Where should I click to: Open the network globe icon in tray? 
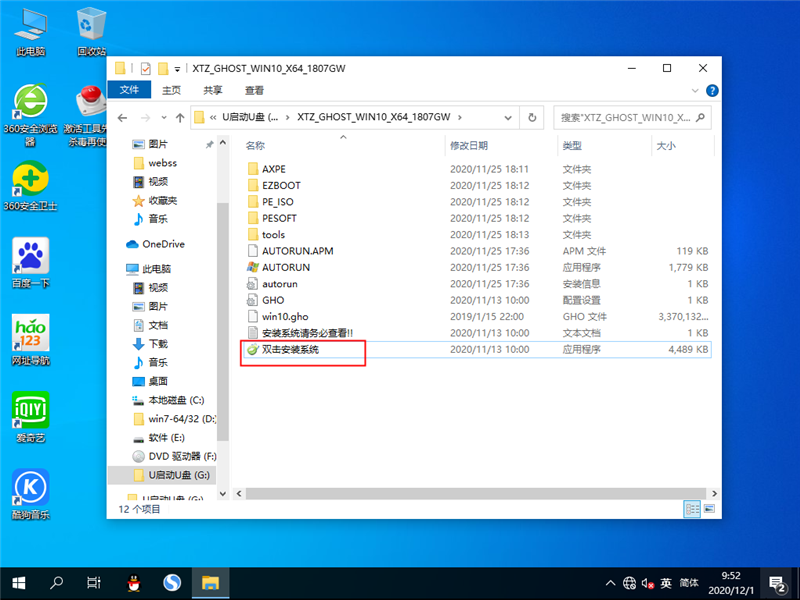tap(629, 583)
